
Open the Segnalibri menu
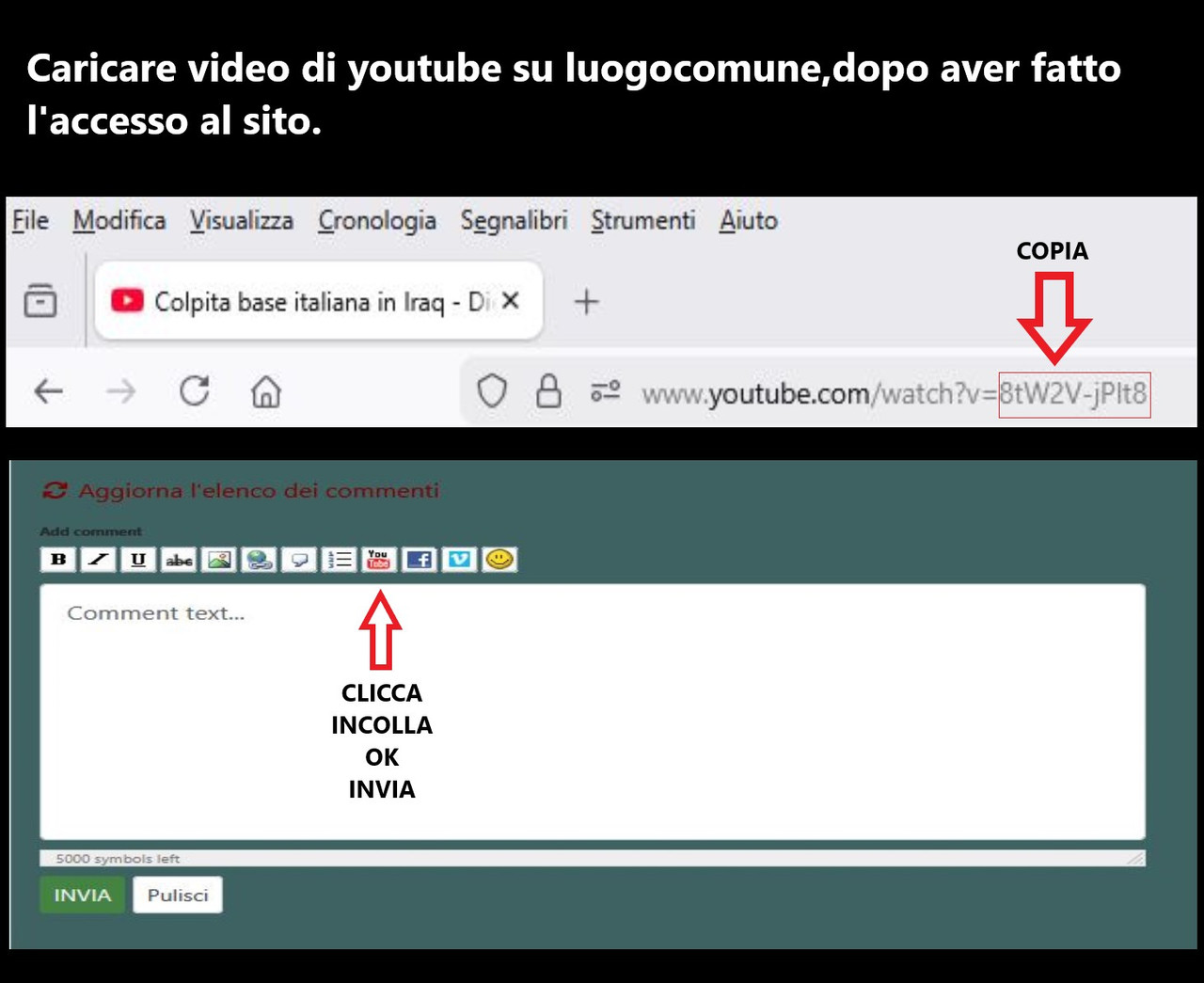coord(514,221)
